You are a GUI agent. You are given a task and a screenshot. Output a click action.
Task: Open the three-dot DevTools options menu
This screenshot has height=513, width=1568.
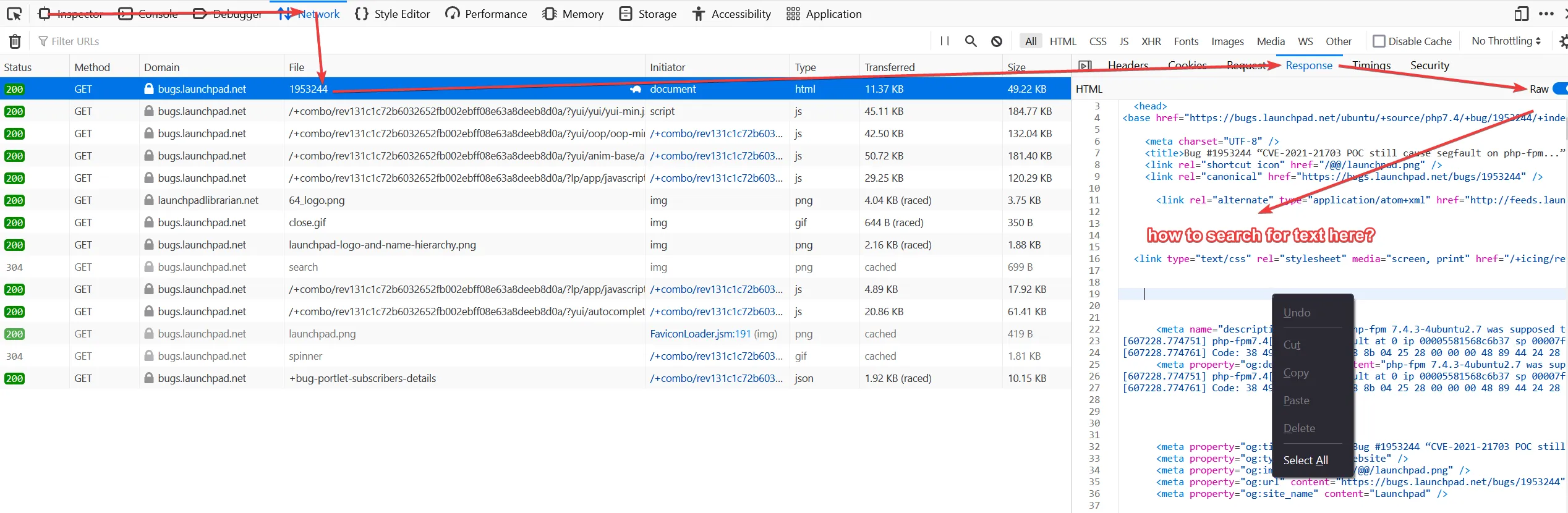click(1546, 14)
